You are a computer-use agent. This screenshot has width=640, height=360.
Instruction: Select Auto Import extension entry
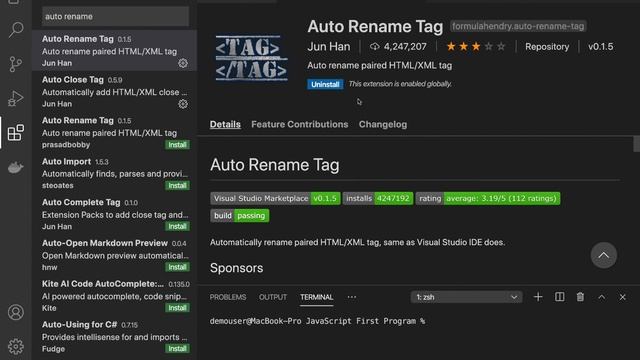114,173
